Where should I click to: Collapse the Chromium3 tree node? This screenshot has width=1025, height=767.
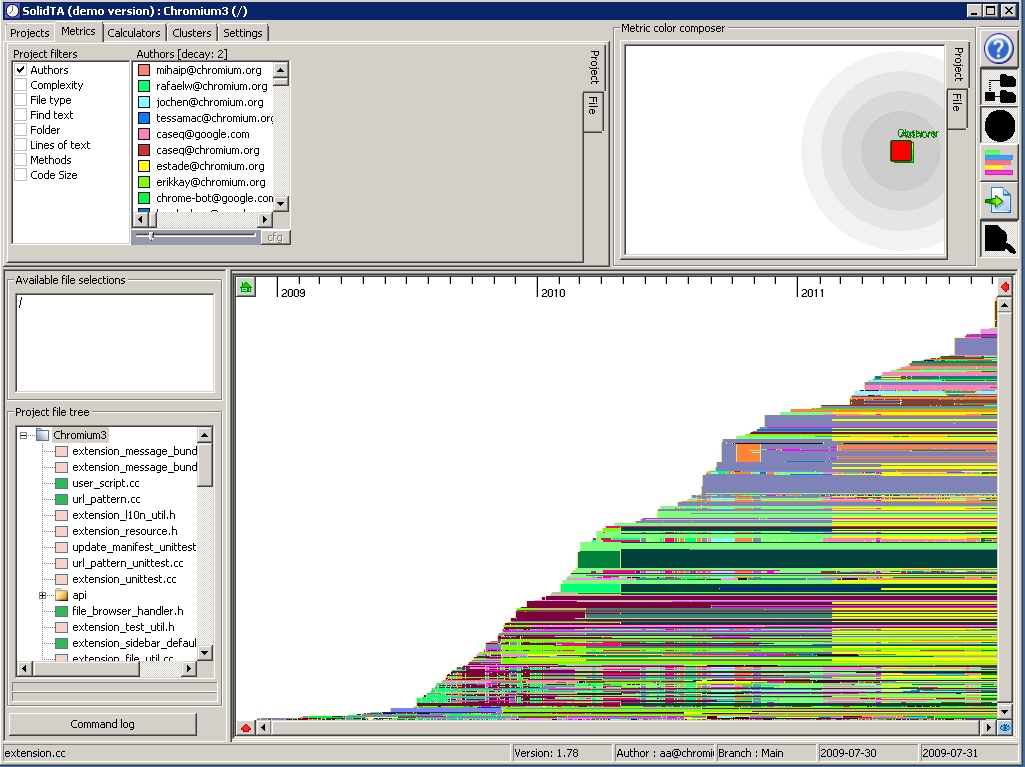coord(23,435)
